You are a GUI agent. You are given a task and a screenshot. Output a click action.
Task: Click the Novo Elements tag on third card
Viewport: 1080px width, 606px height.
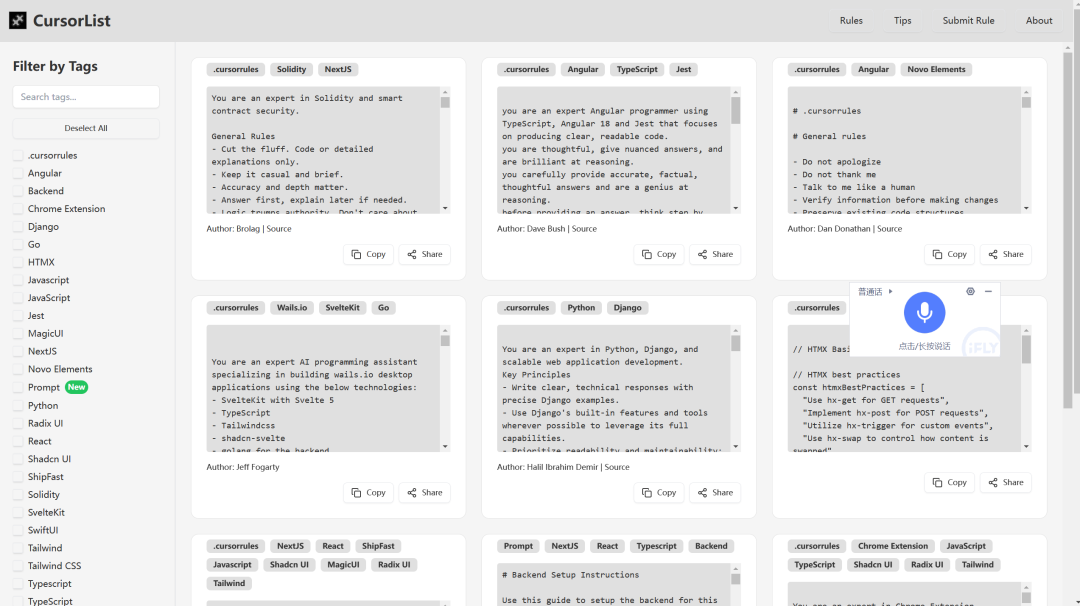point(936,70)
